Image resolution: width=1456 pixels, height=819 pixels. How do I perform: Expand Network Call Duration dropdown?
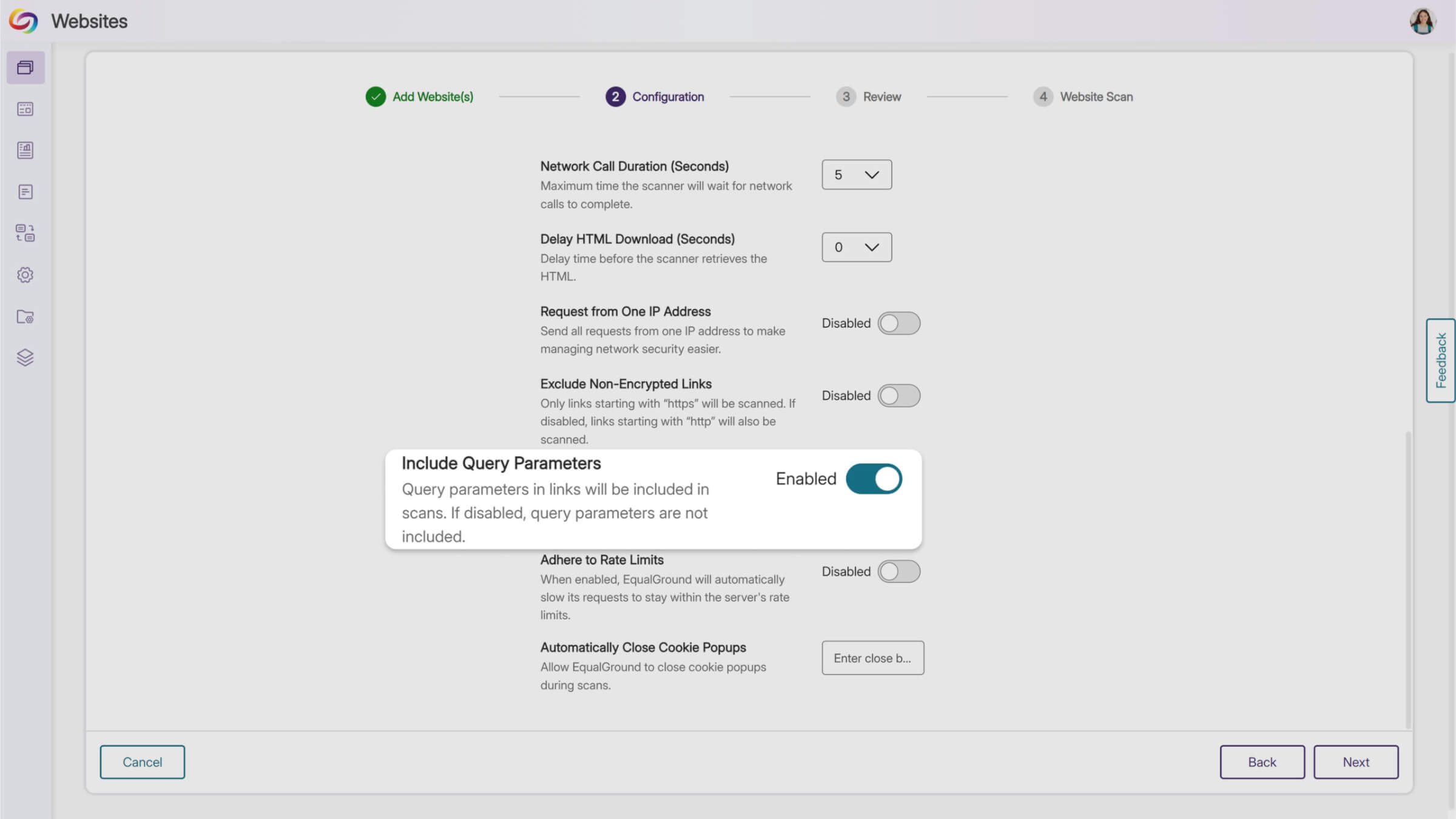856,175
